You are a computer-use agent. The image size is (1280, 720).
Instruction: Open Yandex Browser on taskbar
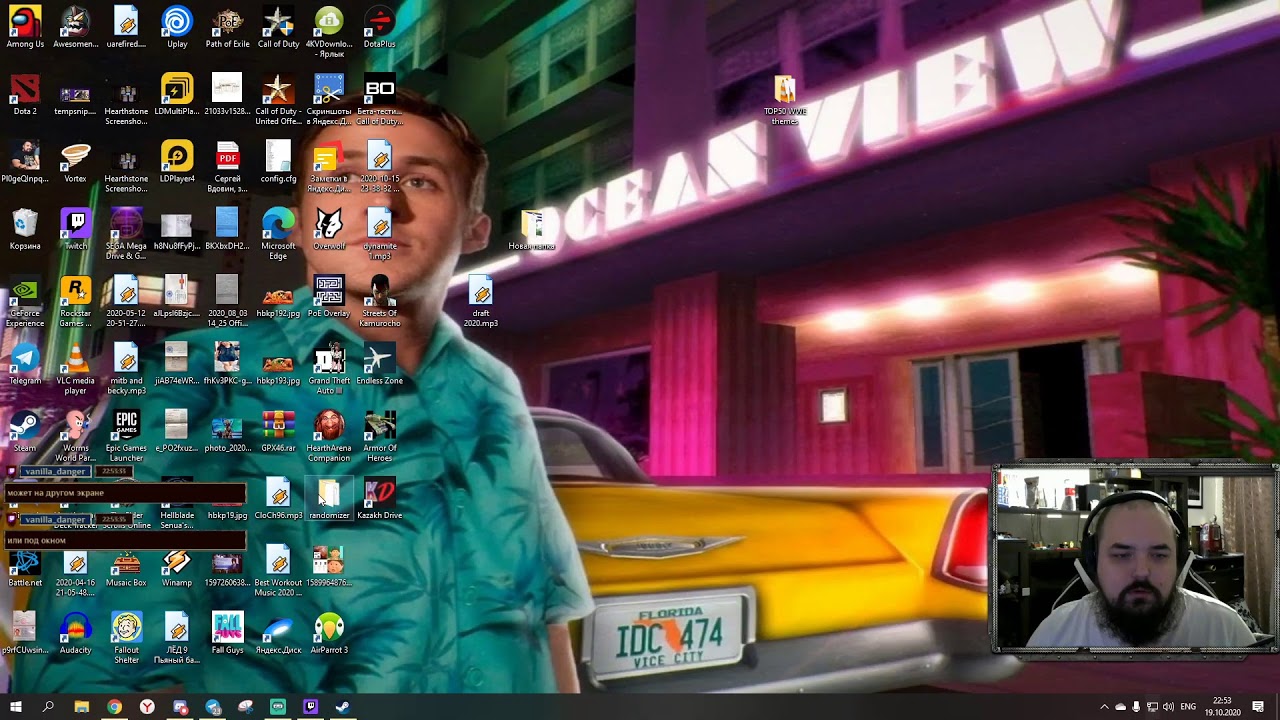click(x=147, y=707)
